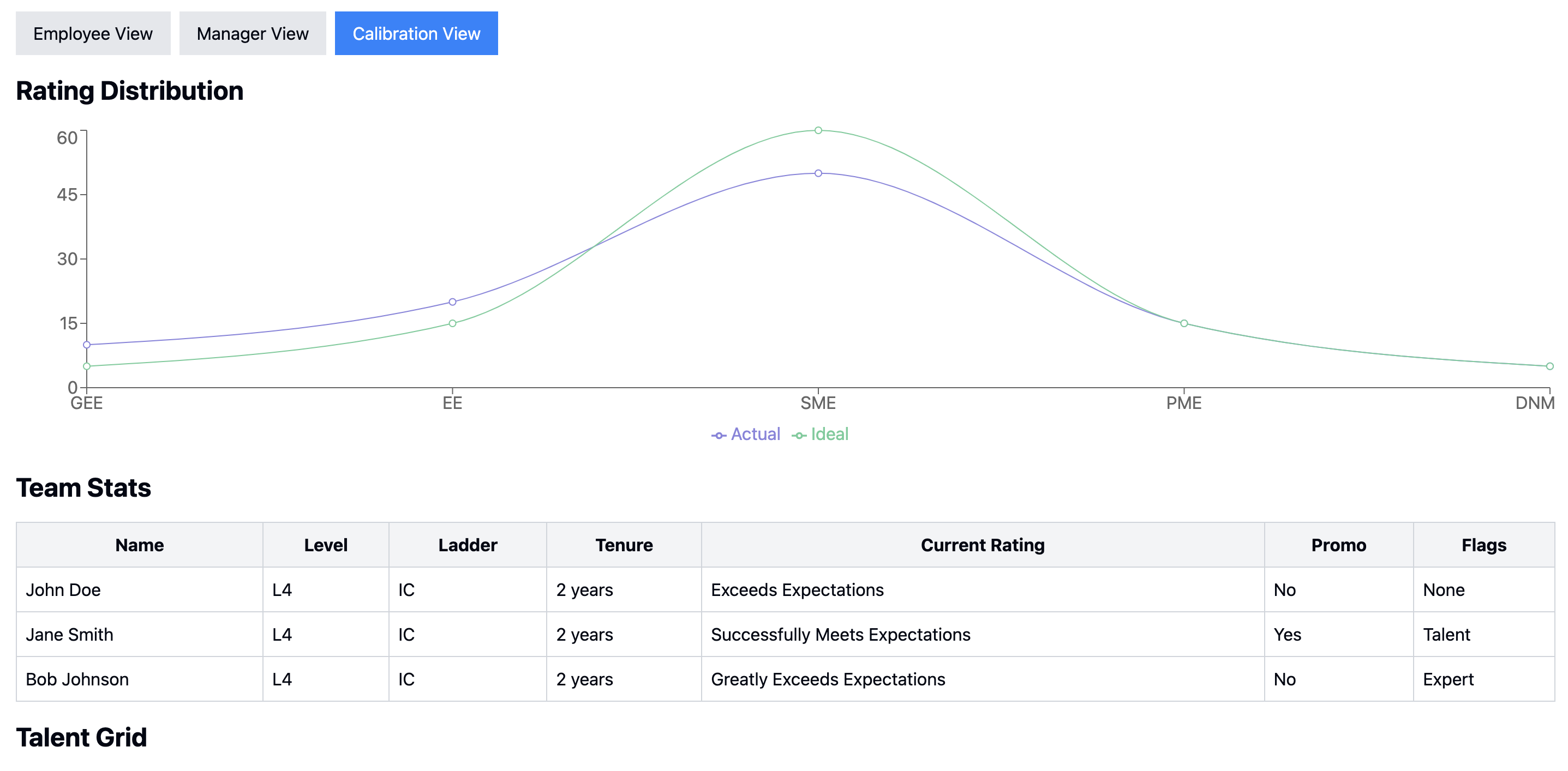Click the Promo column header

coord(1338,545)
